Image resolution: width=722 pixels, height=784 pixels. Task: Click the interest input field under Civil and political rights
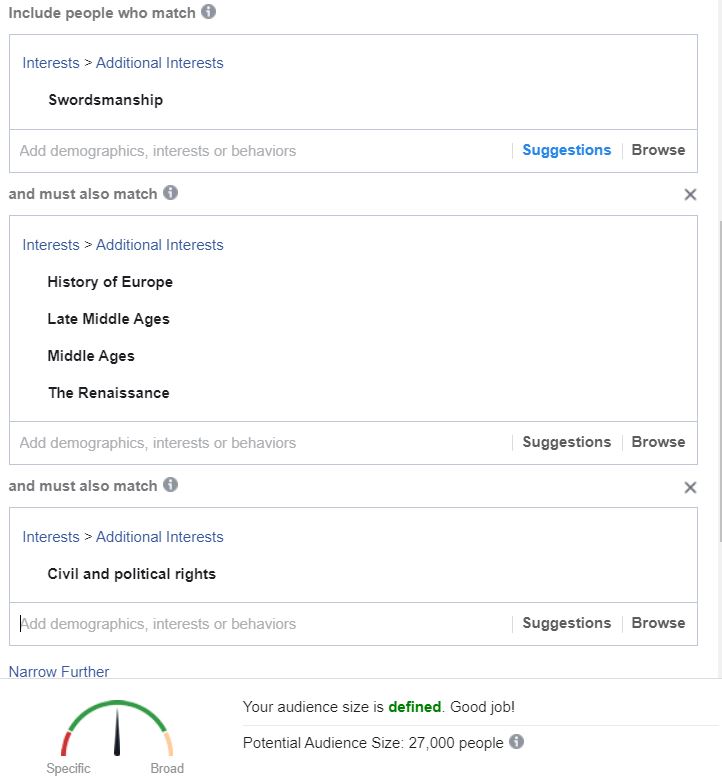(260, 624)
